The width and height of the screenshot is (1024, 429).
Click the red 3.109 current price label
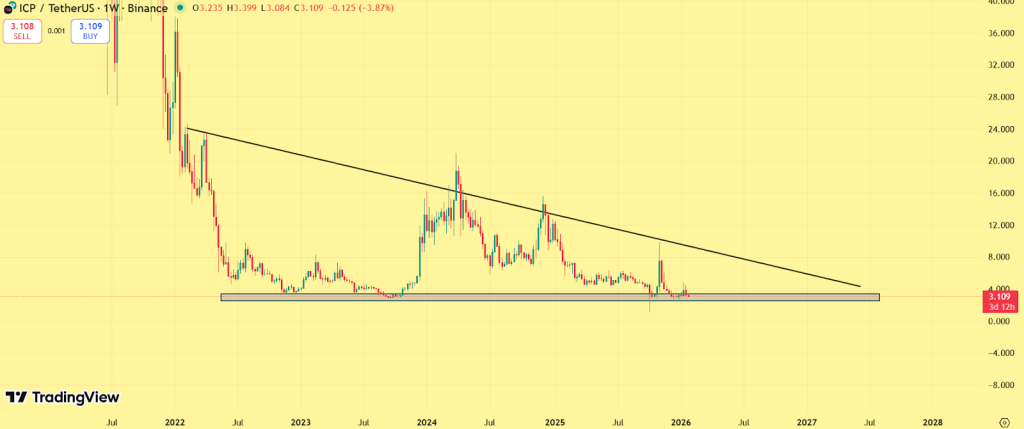click(x=998, y=297)
